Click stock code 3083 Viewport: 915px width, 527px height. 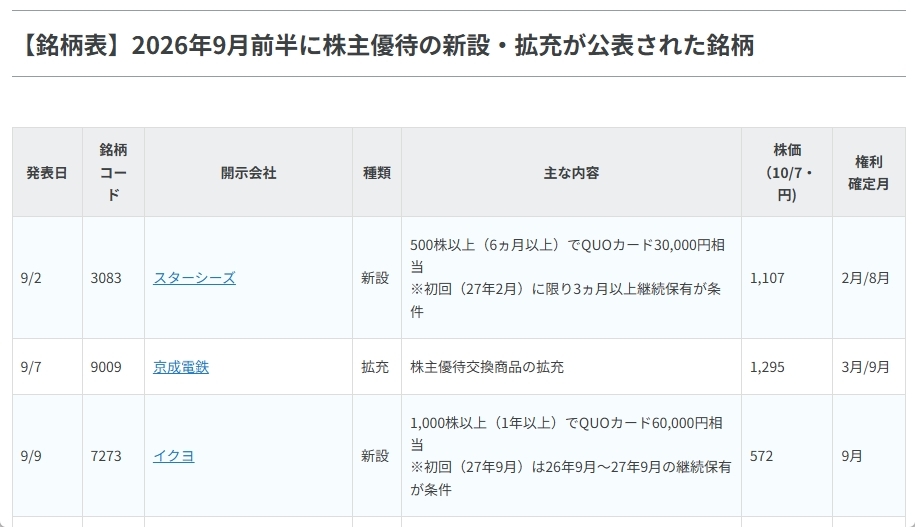point(106,278)
